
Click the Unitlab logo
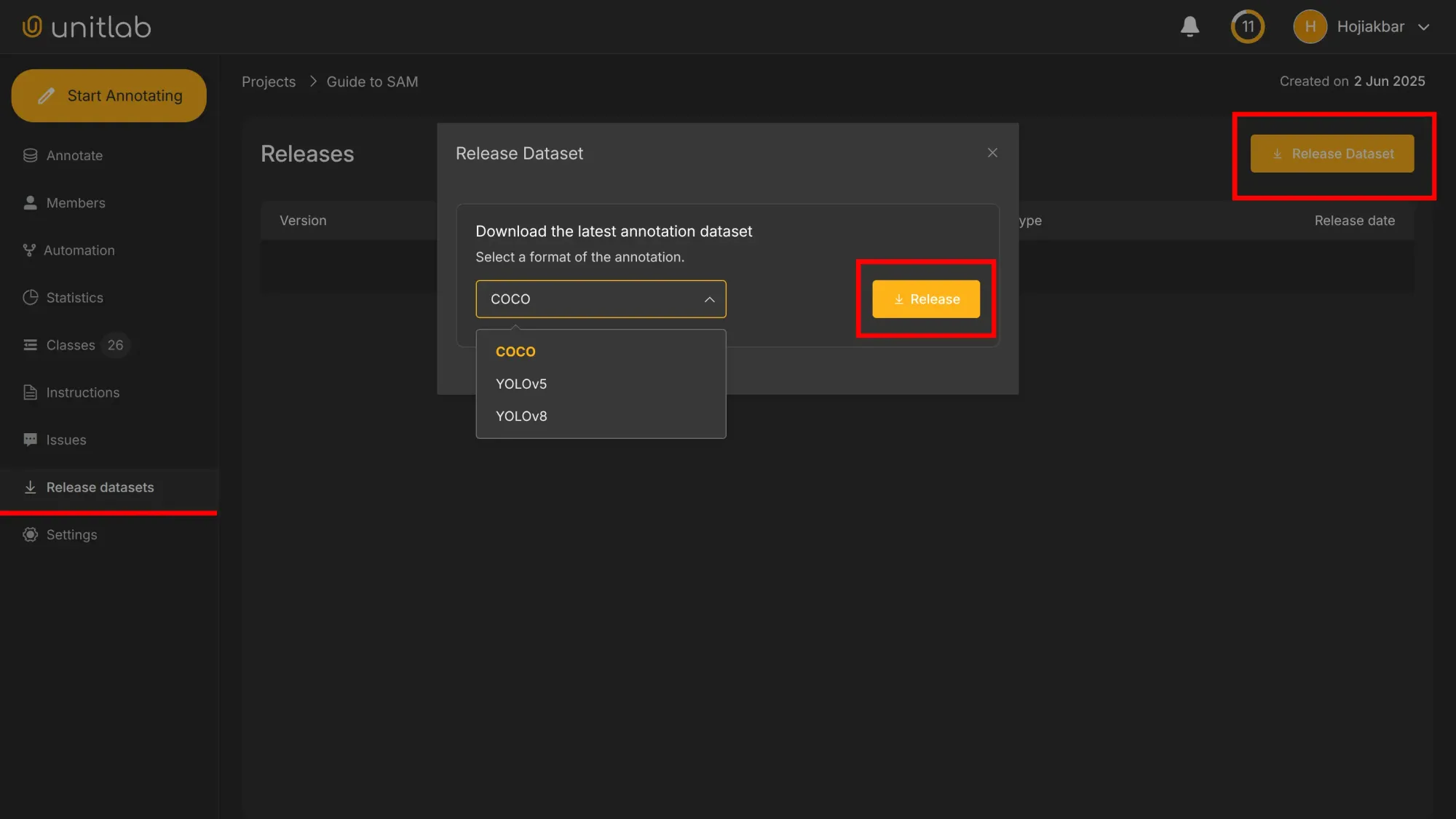85,26
